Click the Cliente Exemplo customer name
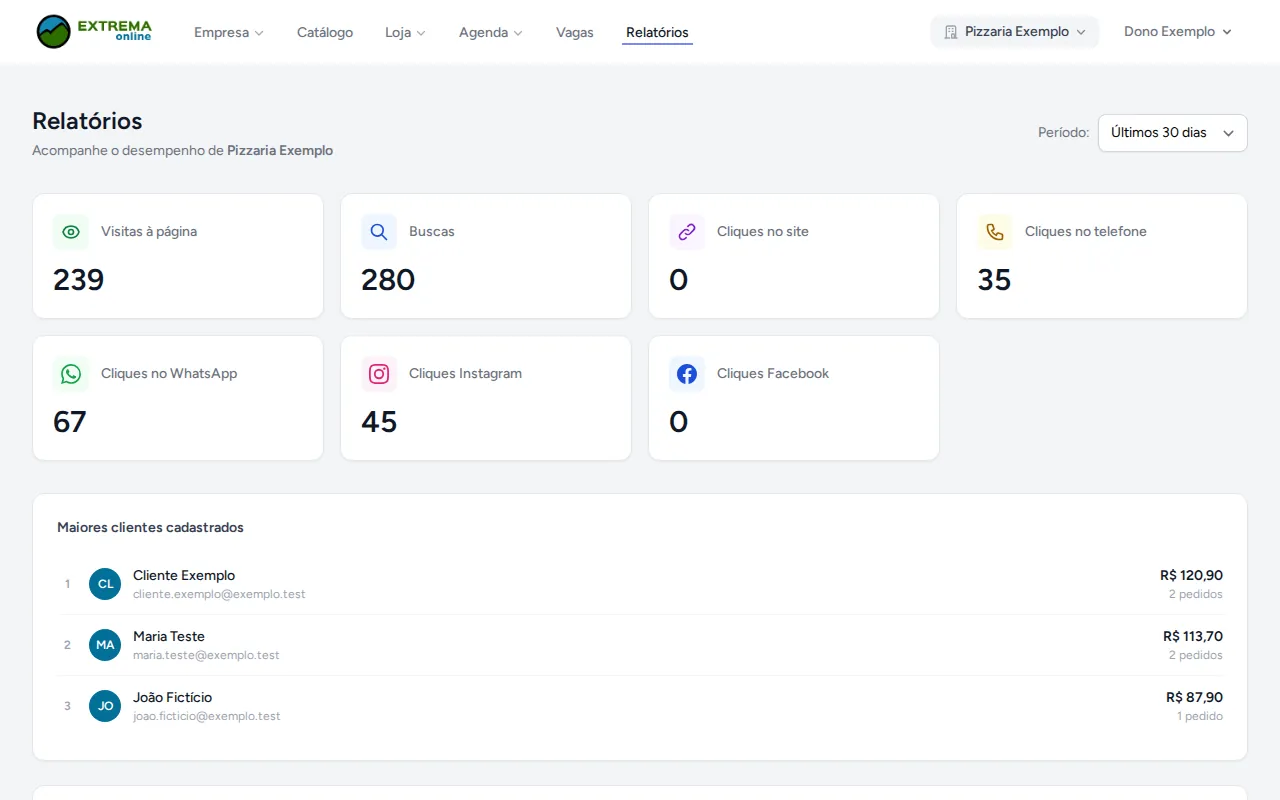1280x800 pixels. pyautogui.click(x=184, y=576)
